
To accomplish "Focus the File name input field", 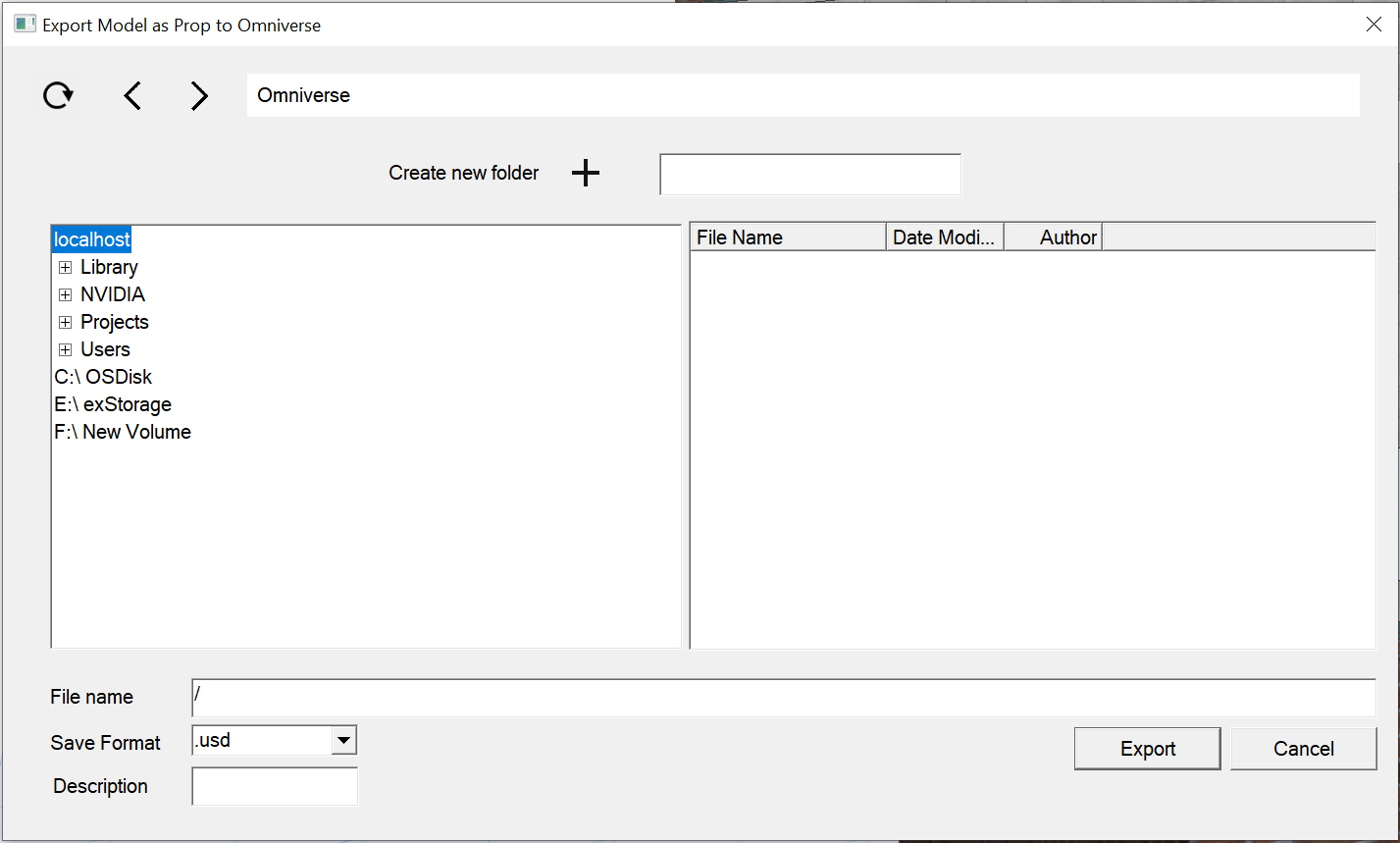I will pyautogui.click(x=784, y=698).
